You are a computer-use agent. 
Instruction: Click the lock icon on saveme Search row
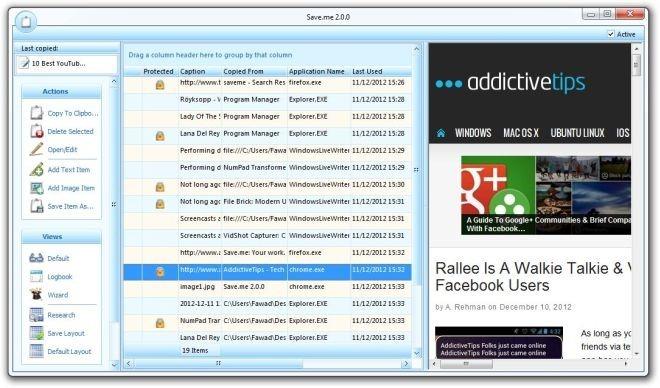click(160, 85)
